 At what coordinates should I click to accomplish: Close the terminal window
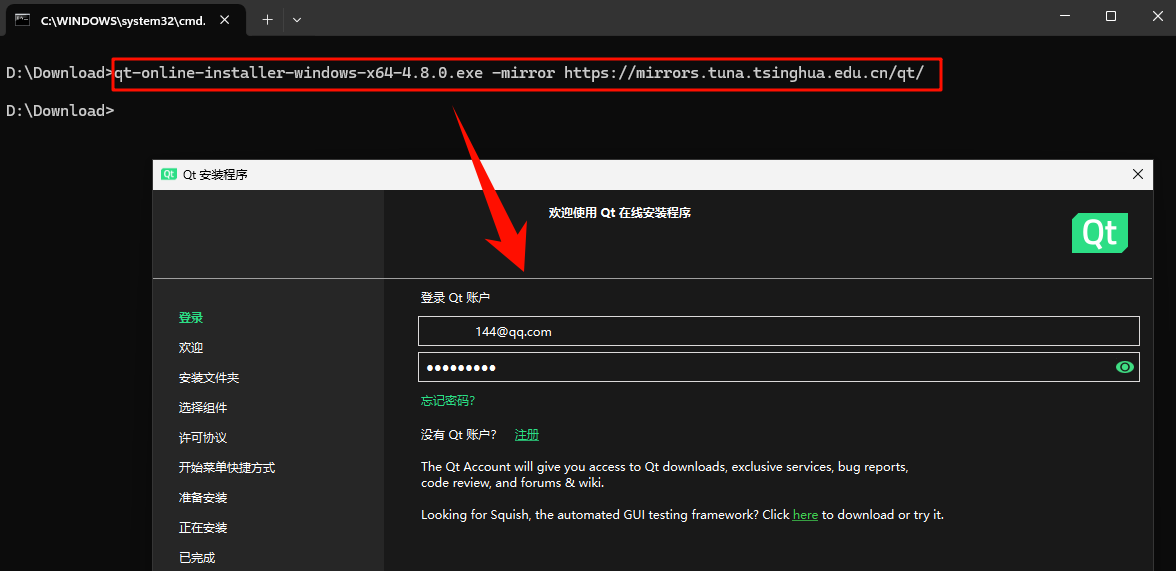tap(1156, 17)
